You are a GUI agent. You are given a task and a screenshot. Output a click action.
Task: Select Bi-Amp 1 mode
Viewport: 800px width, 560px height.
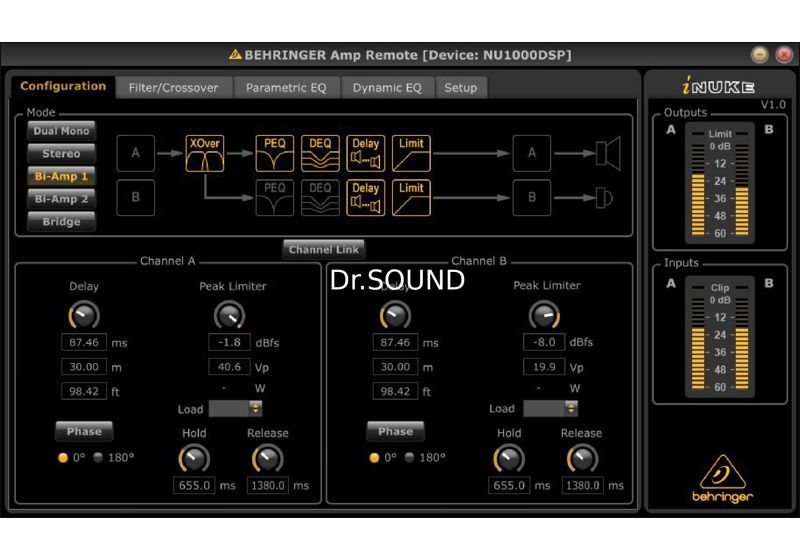(61, 176)
